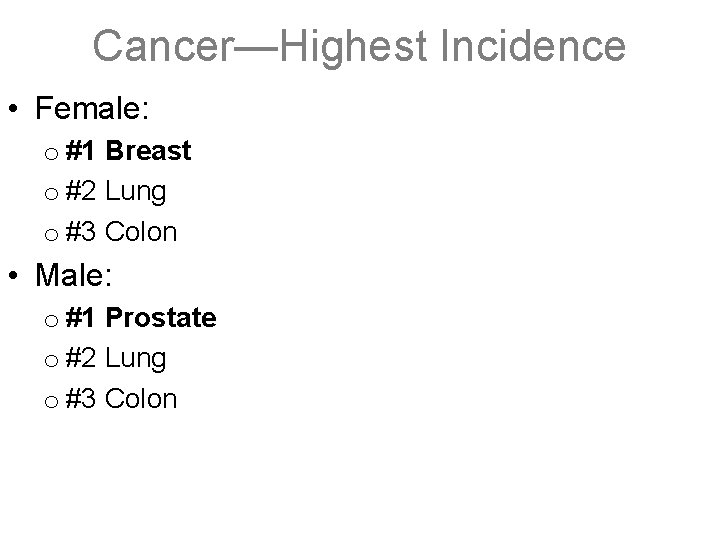Viewport: 720px width, 540px height.
Task: Click the circle marker before "#1 Prostate"
Action: click(49, 320)
